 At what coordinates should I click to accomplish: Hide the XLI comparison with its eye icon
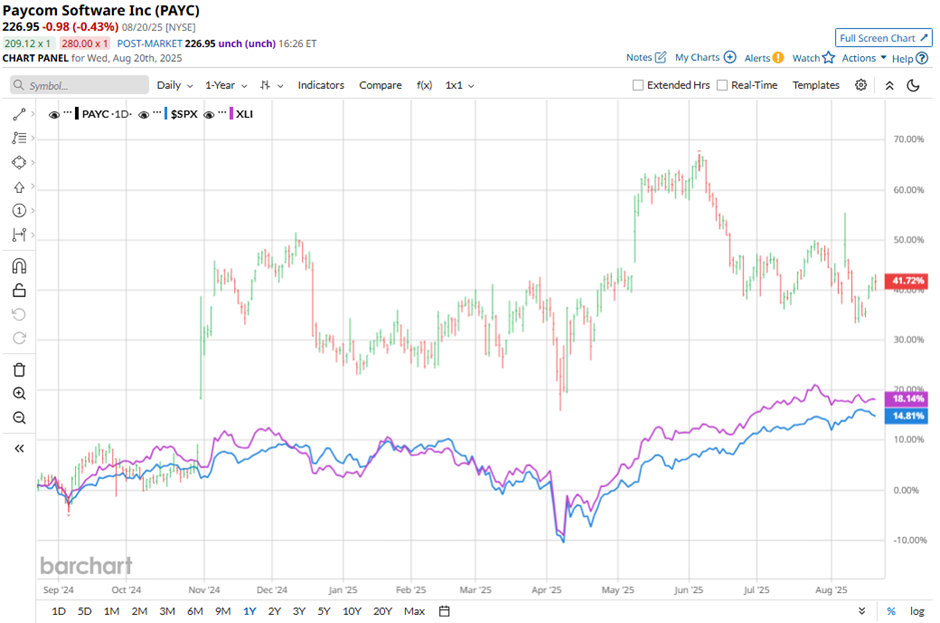[x=209, y=115]
